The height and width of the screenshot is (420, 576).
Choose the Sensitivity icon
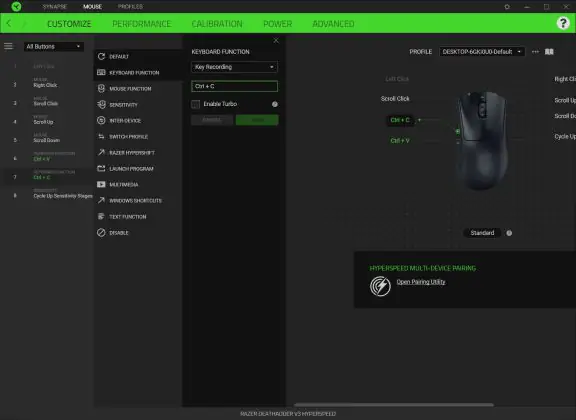point(101,104)
